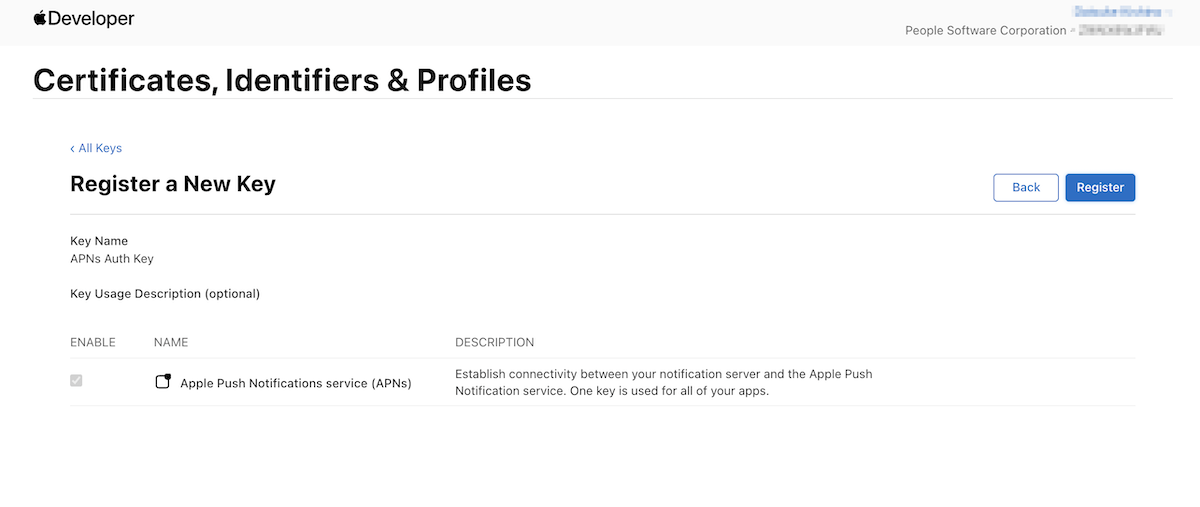Click the Apple logo icon
Viewport: 1200px width, 507px height.
[x=40, y=18]
